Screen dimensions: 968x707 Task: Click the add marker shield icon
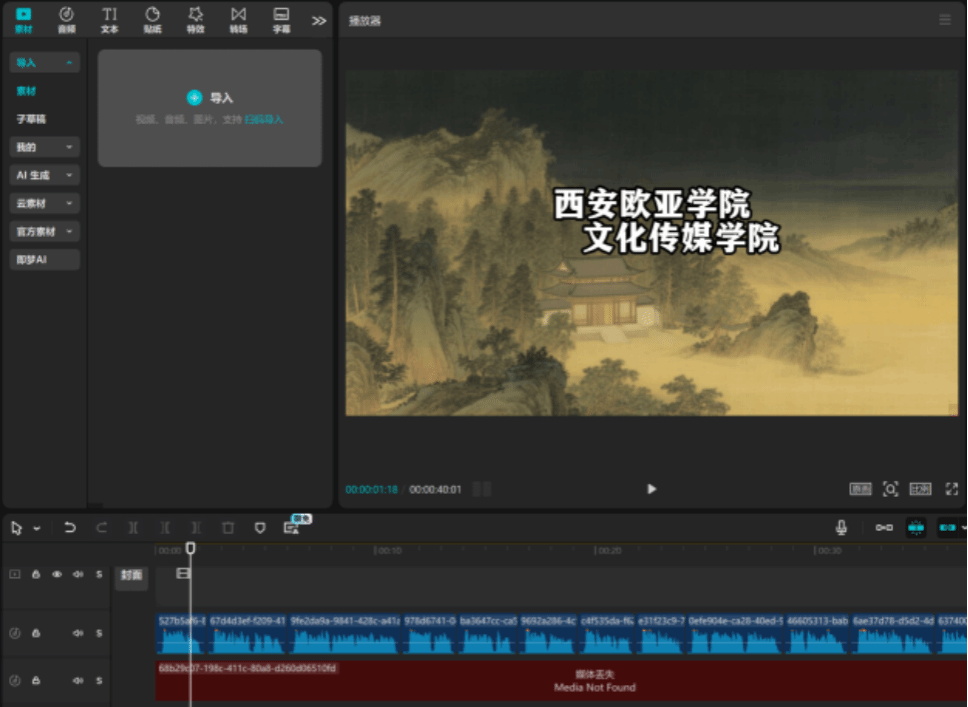(260, 527)
